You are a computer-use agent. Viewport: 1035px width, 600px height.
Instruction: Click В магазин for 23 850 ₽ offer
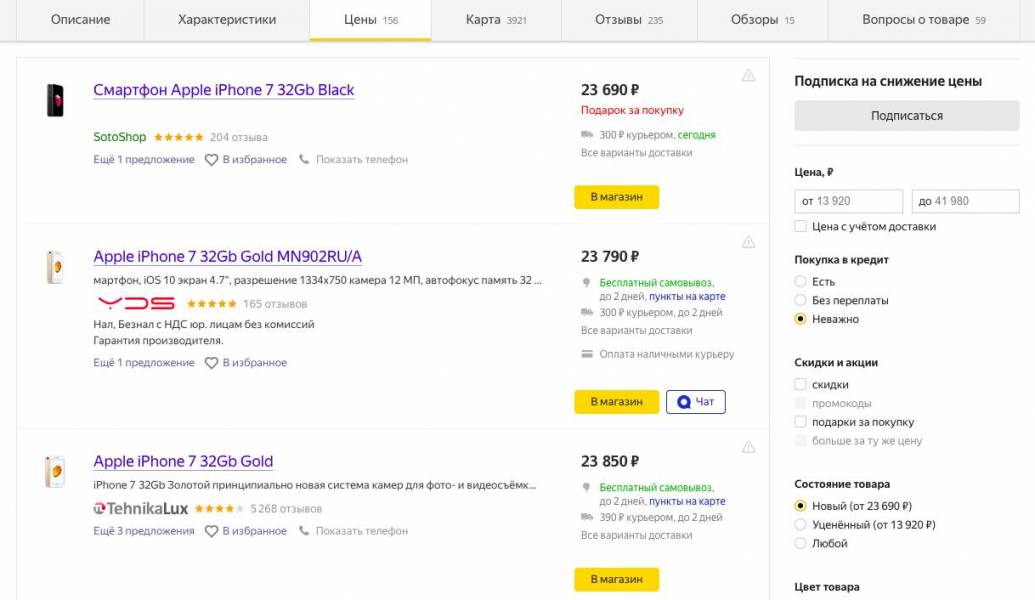coord(617,579)
